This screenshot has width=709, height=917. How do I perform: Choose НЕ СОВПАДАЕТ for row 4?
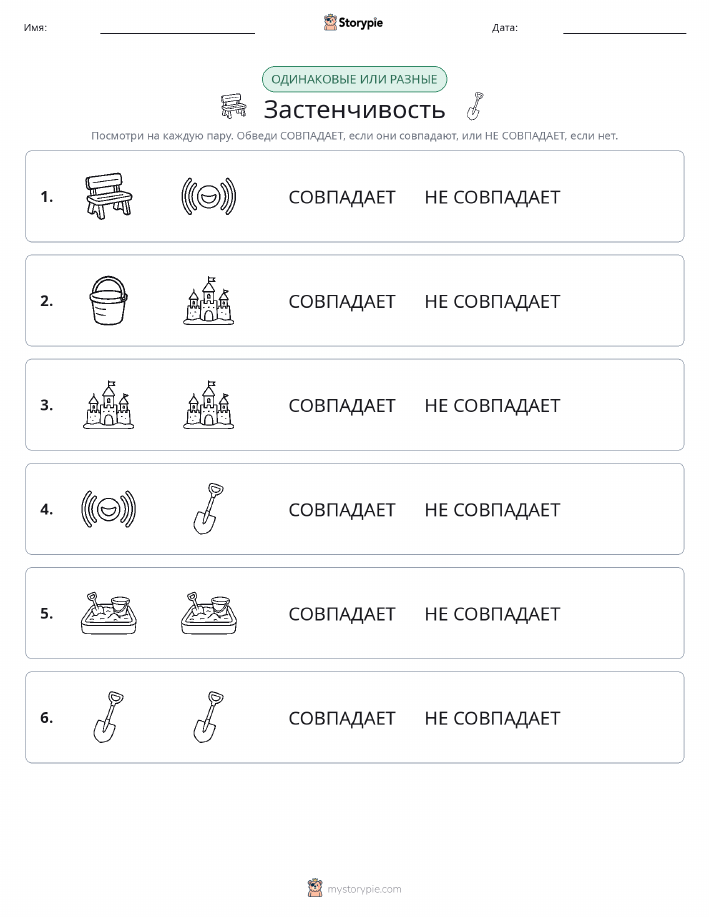(492, 509)
